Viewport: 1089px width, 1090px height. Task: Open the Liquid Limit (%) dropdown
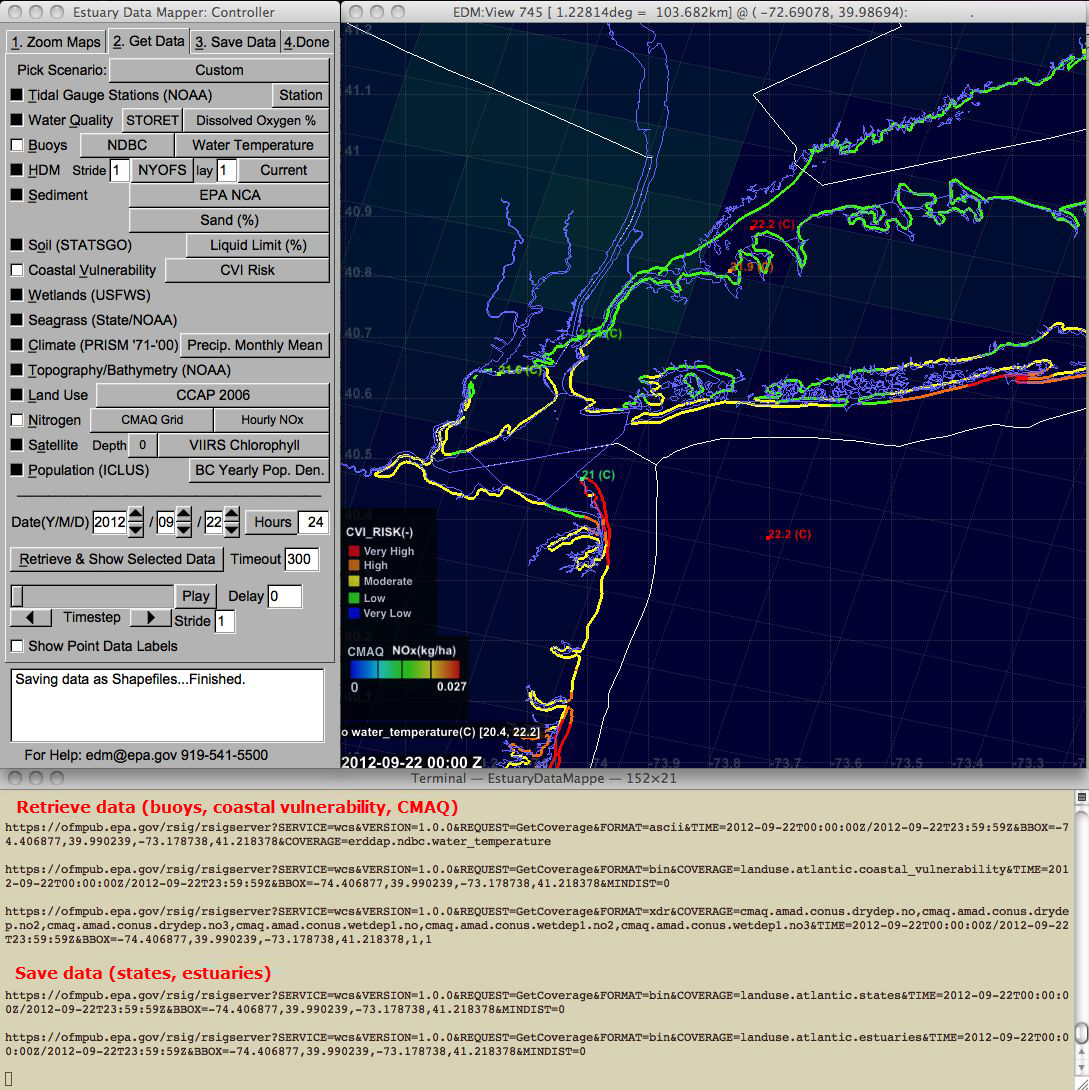[x=258, y=245]
